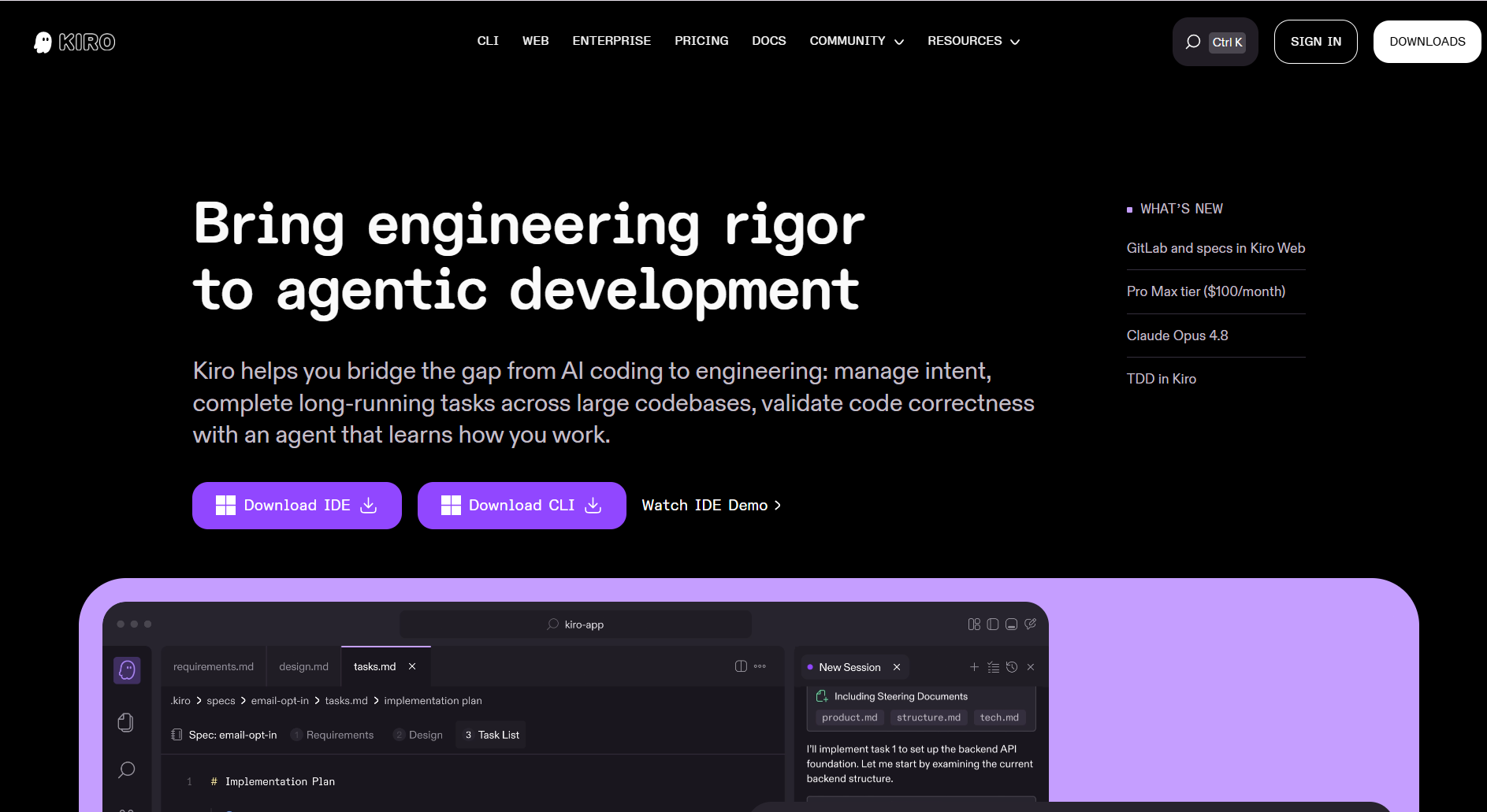Image resolution: width=1487 pixels, height=812 pixels.
Task: Go to the Enterprise page
Action: click(612, 41)
